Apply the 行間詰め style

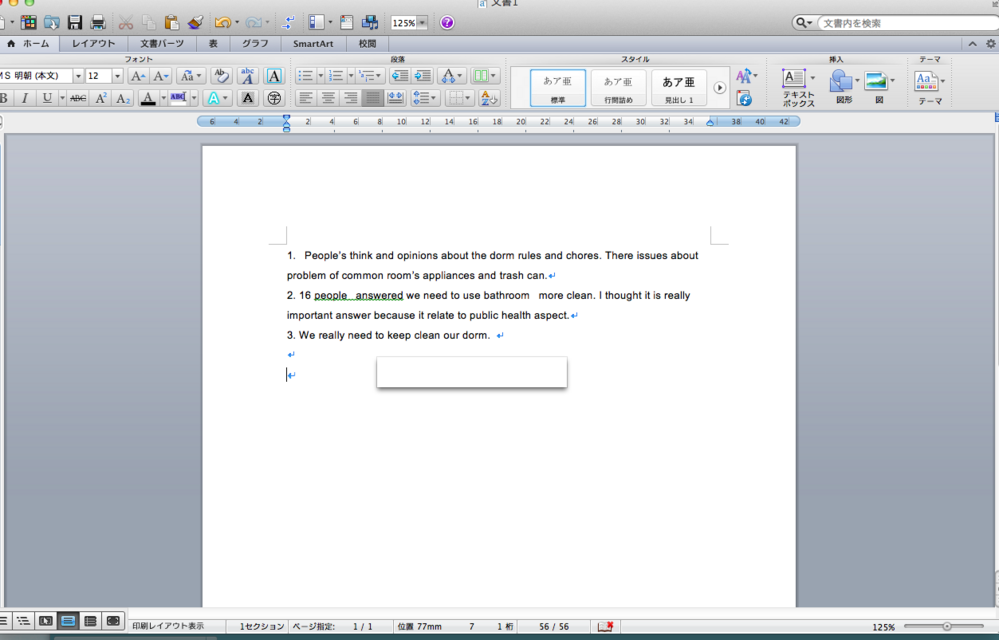click(x=618, y=88)
